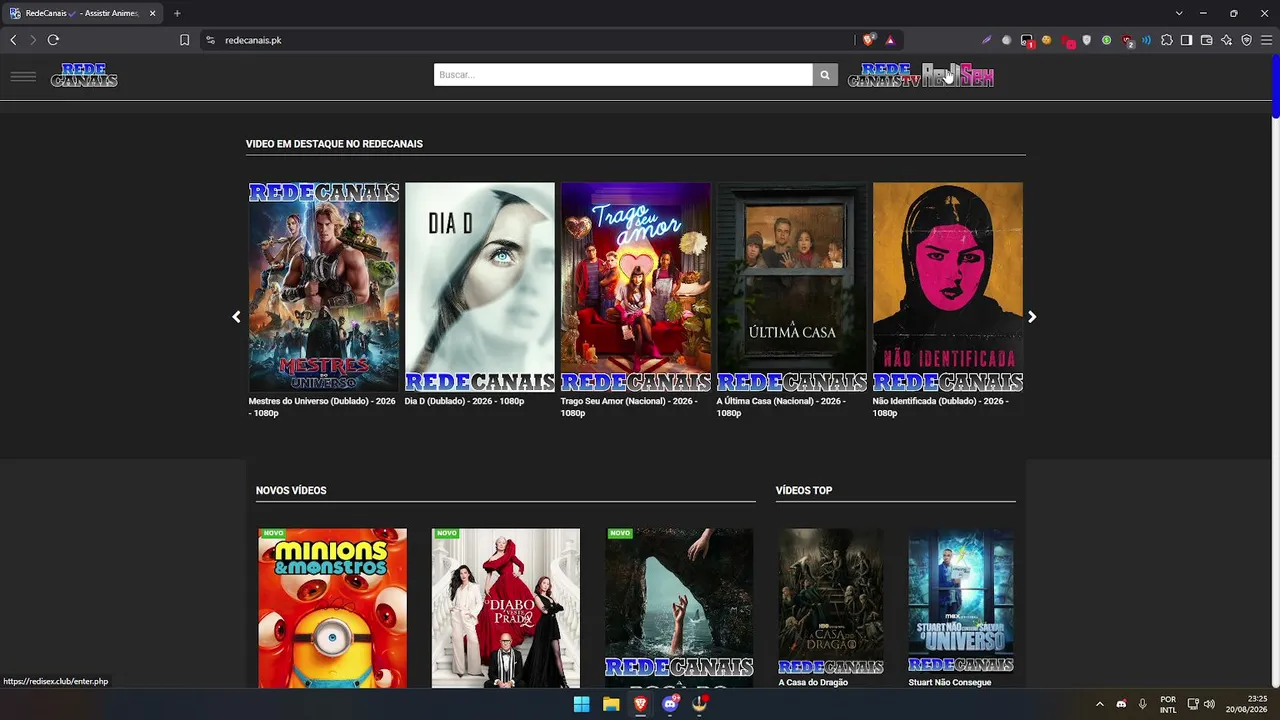Open Não Identificada poster
The image size is (1280, 720).
[x=948, y=287]
